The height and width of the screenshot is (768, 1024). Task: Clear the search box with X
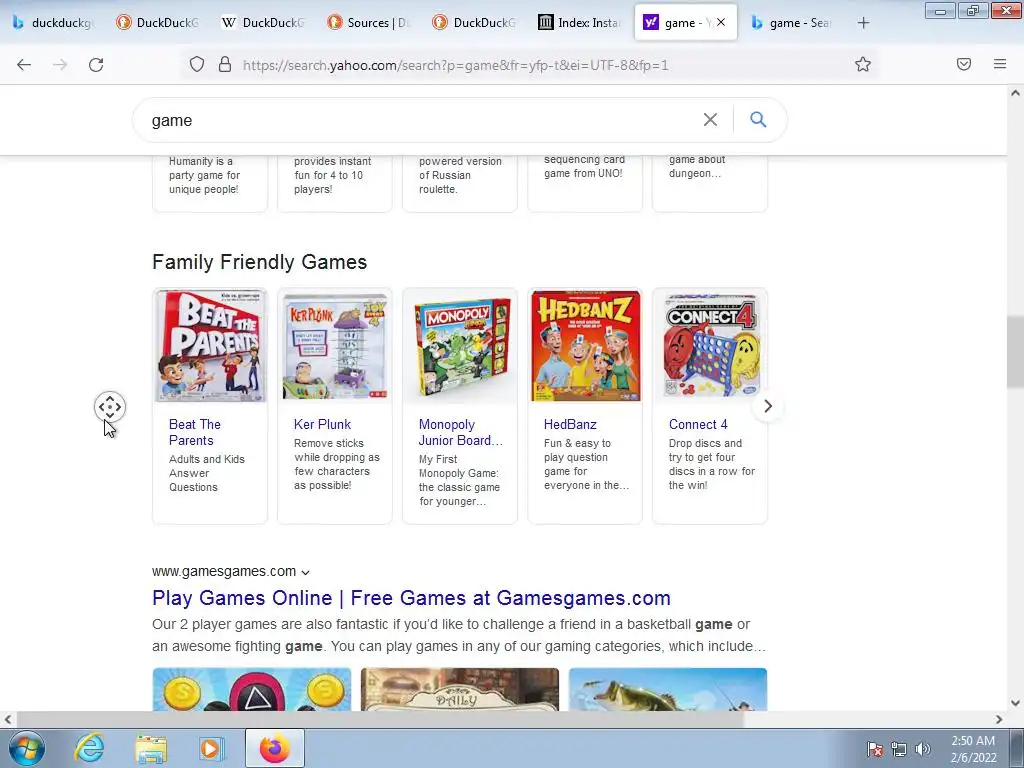[710, 120]
